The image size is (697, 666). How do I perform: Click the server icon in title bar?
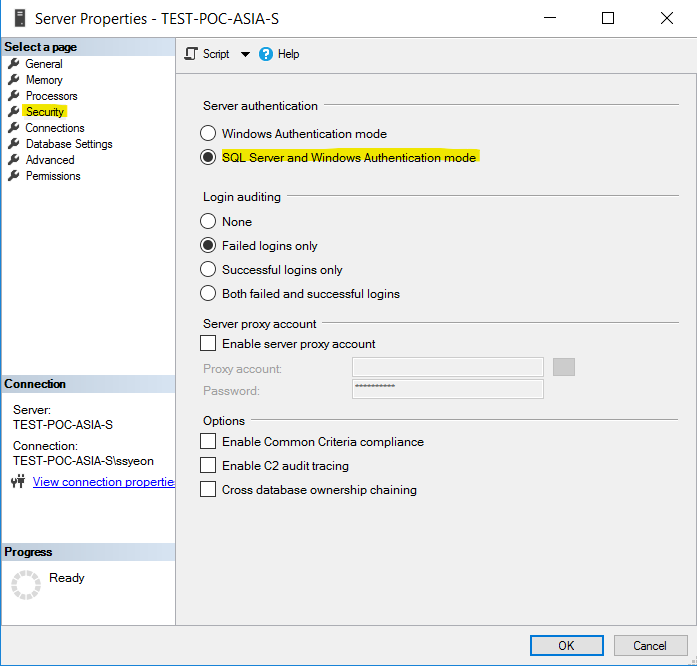coord(20,19)
